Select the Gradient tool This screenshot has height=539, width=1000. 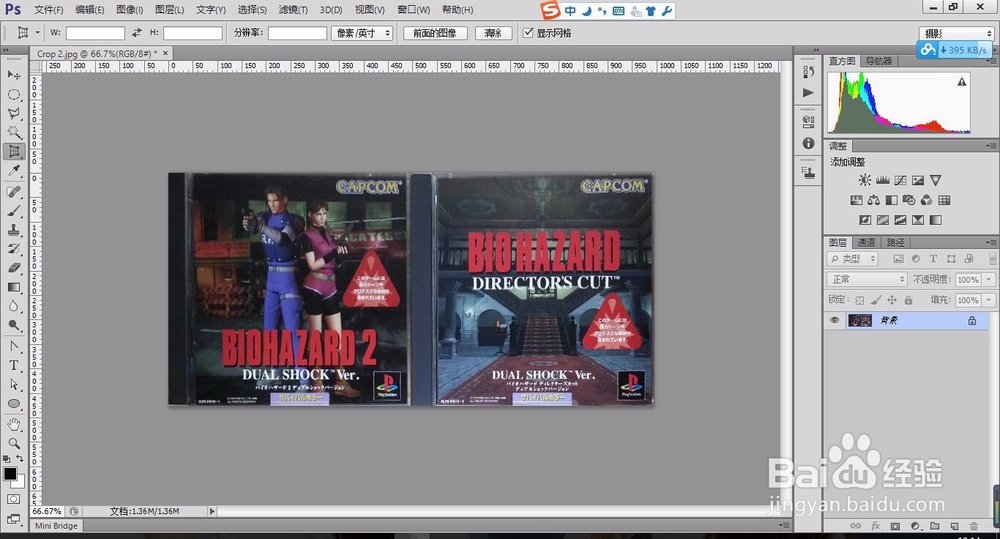[x=13, y=288]
